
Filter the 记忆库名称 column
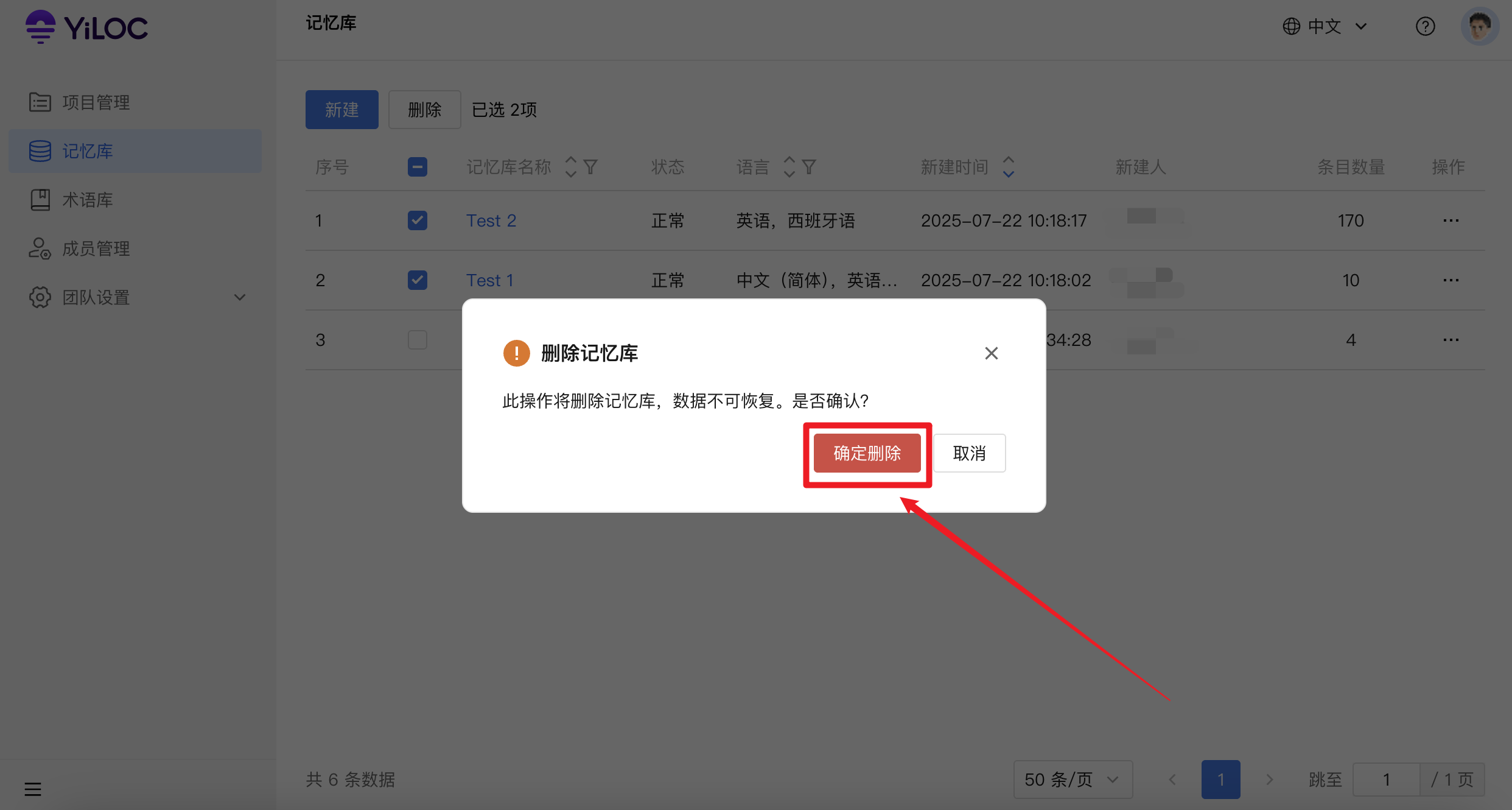pos(590,167)
